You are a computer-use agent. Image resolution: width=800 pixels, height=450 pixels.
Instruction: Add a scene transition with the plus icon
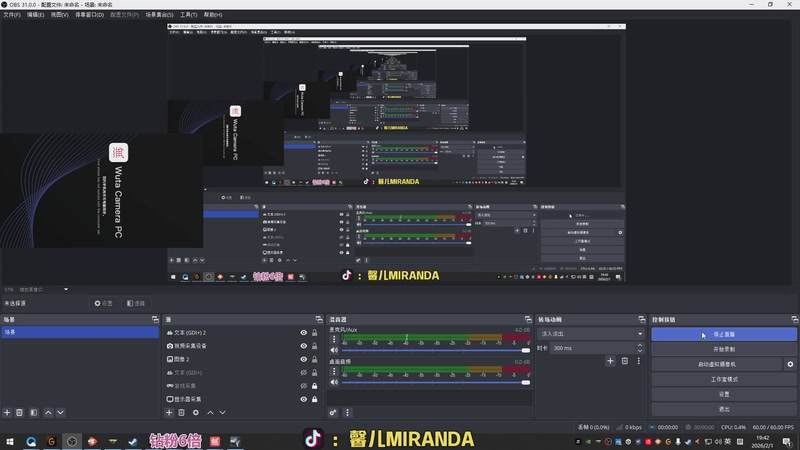click(610, 361)
